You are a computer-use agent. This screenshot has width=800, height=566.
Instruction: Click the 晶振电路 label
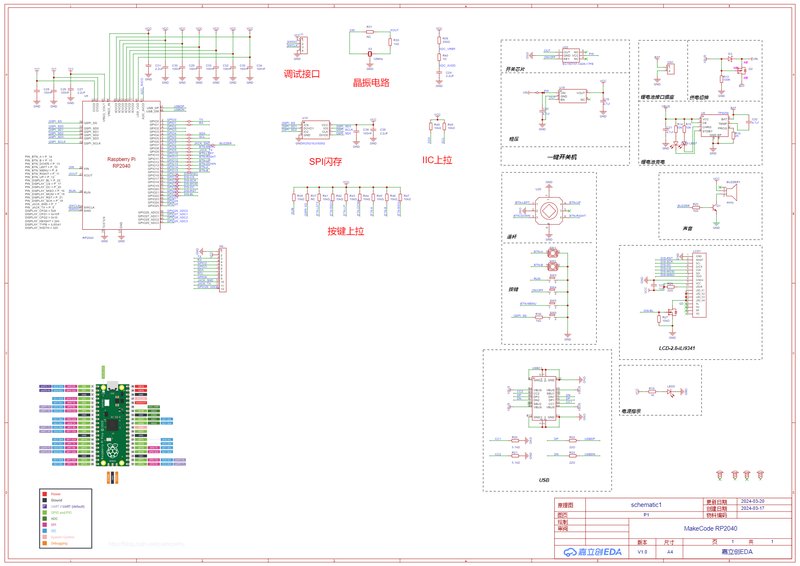[371, 83]
